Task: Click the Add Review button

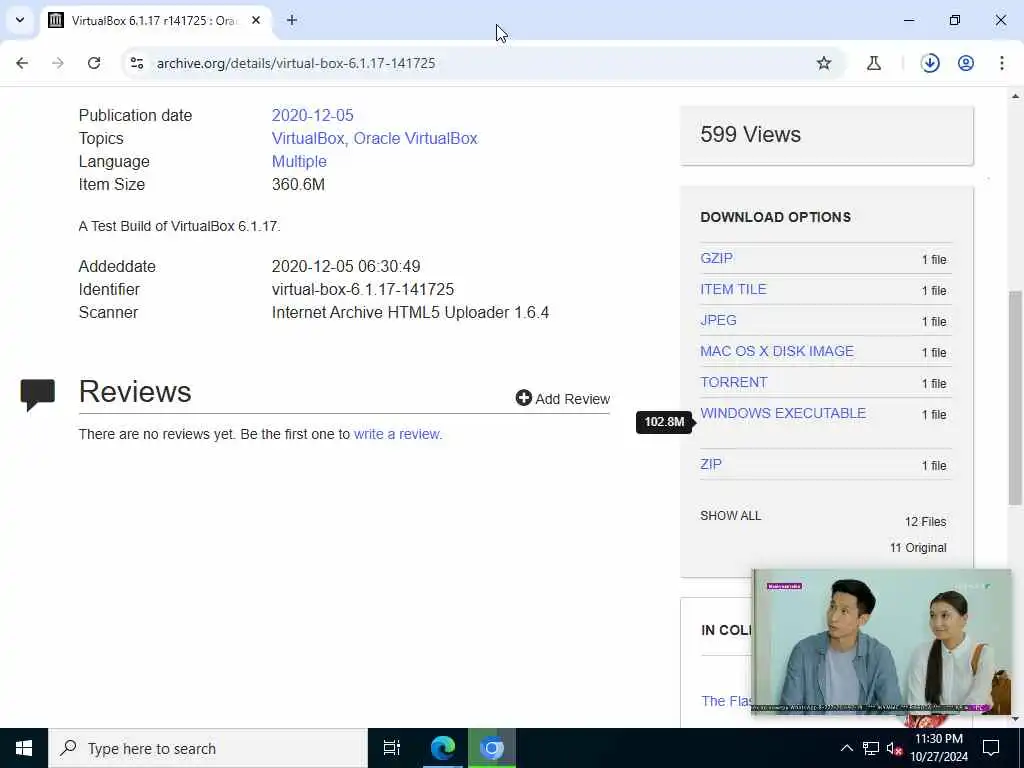Action: click(562, 398)
